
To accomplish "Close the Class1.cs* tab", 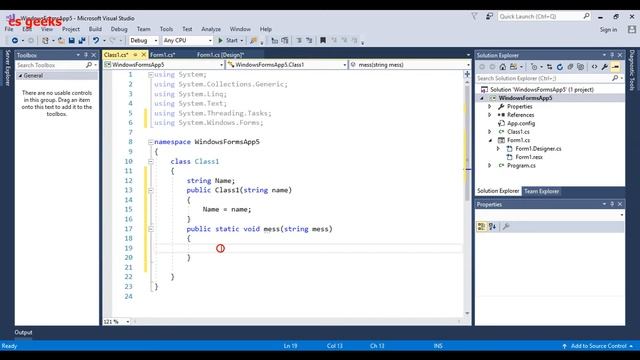I will coord(144,55).
